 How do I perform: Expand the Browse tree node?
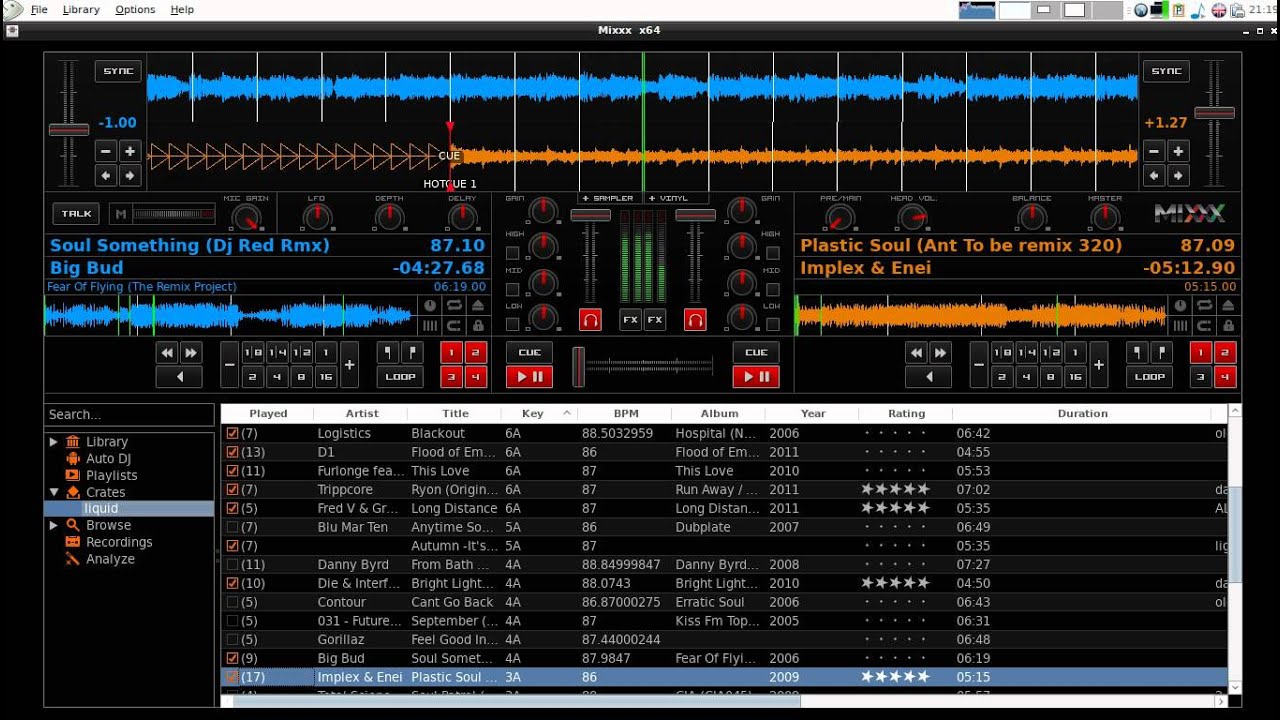[53, 525]
